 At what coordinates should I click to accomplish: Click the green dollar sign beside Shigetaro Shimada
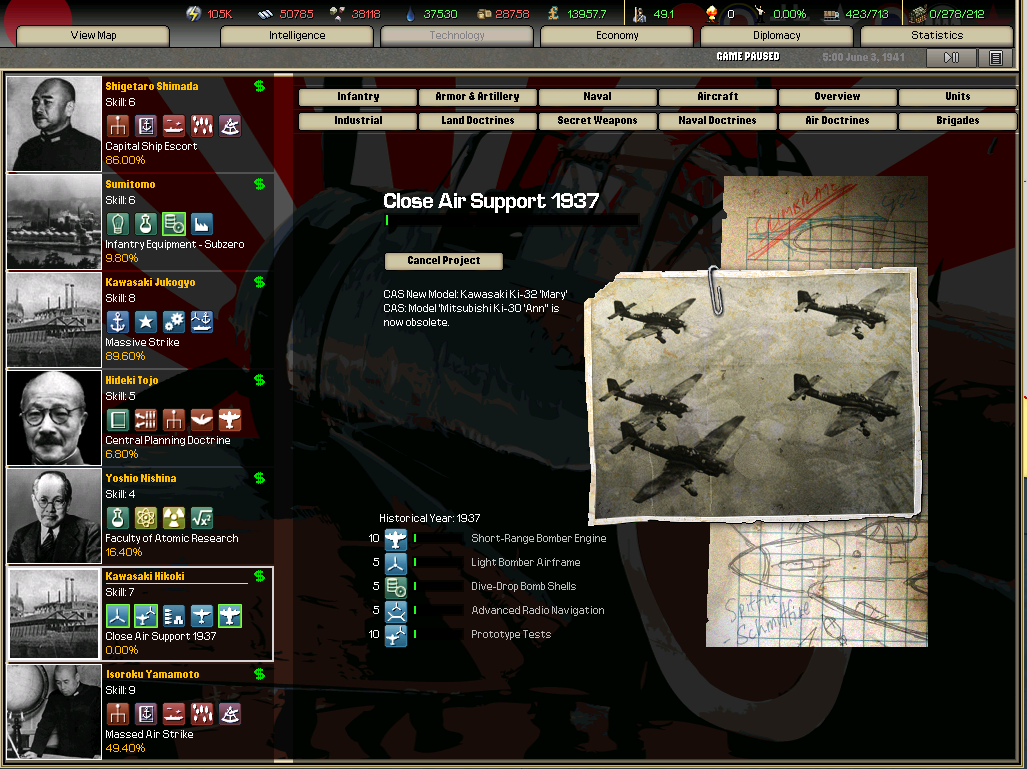[x=260, y=87]
